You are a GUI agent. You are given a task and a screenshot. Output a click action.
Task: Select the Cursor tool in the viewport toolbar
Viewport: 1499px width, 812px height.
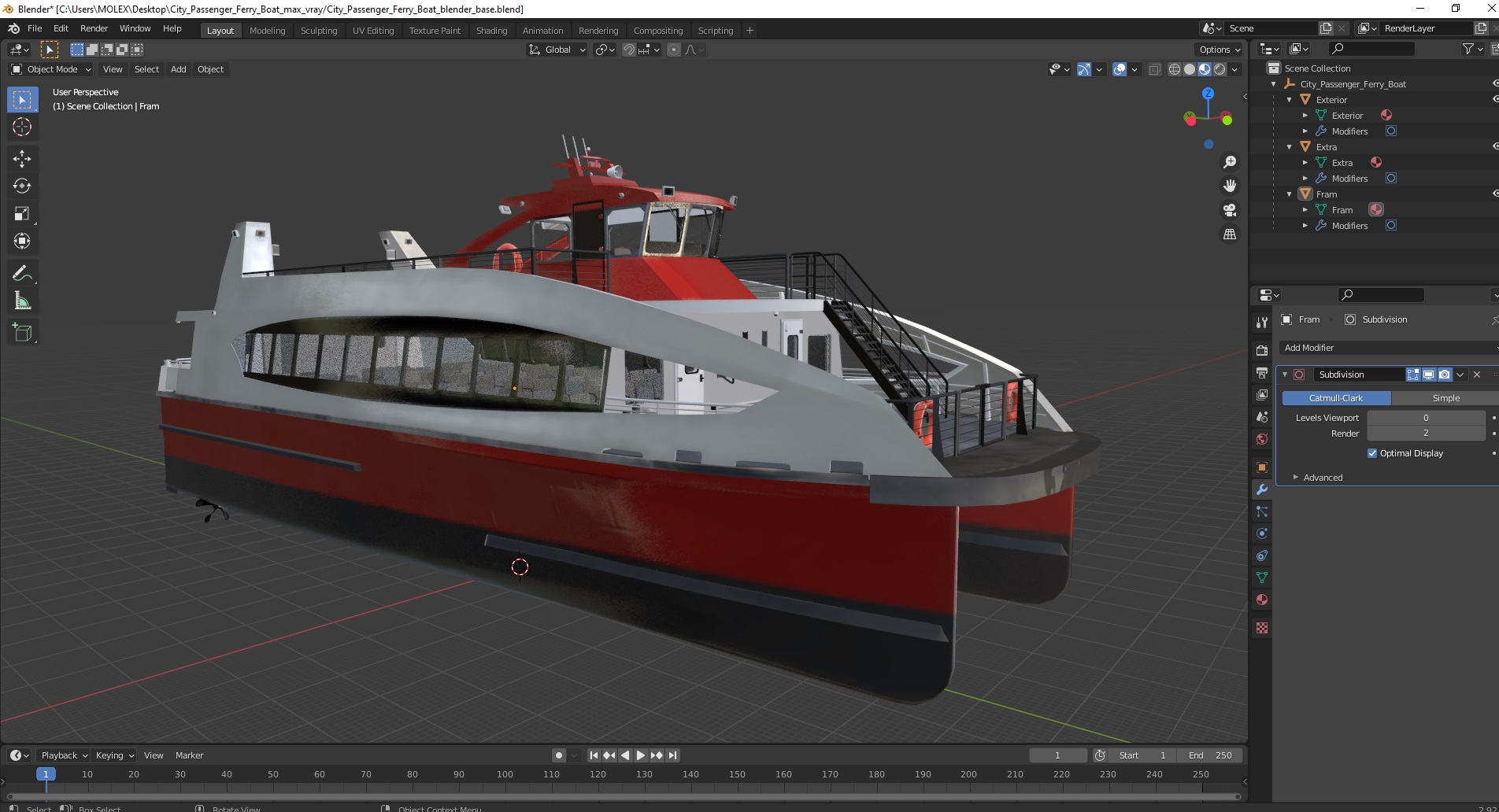pyautogui.click(x=22, y=127)
